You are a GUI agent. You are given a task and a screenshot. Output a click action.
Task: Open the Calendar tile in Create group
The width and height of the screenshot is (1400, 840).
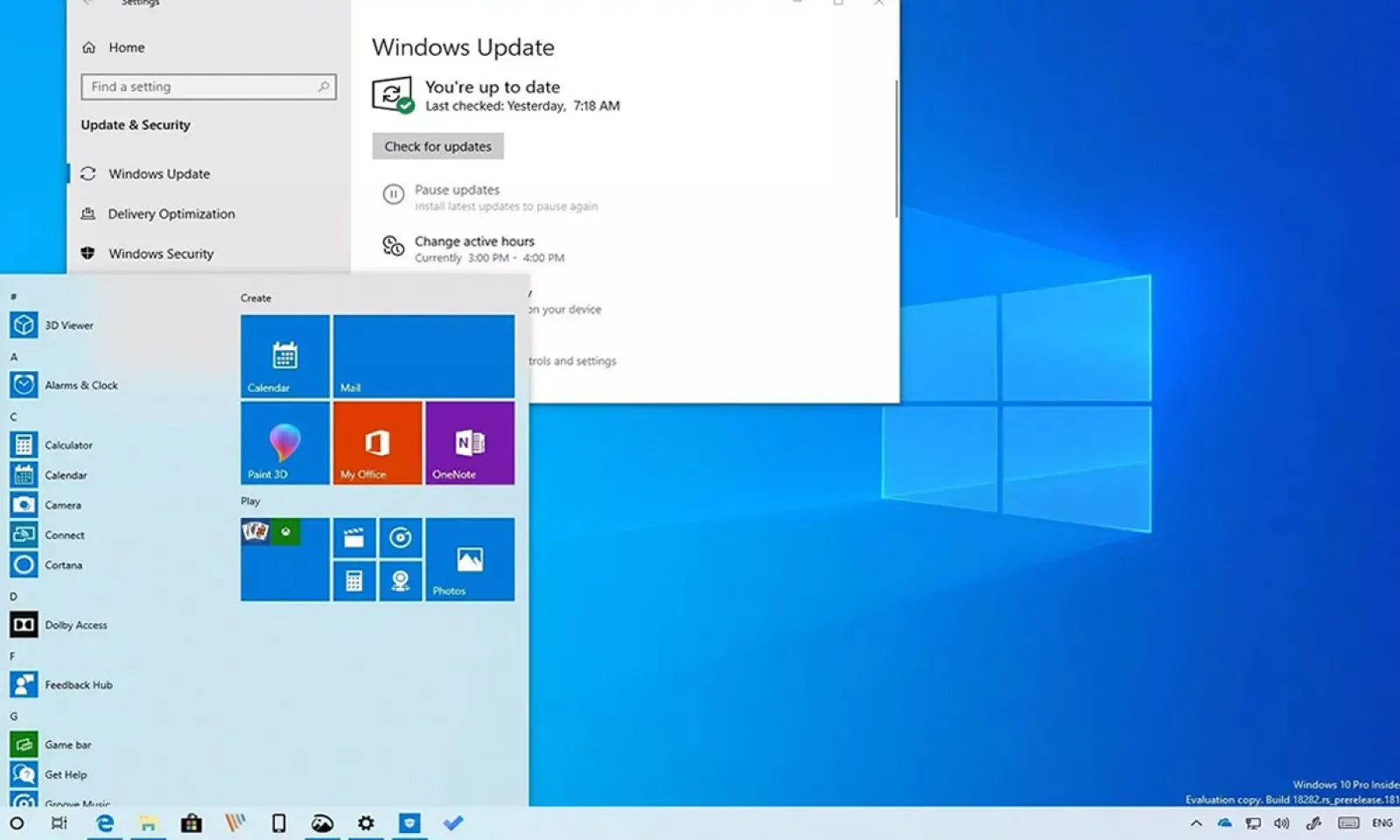(x=284, y=356)
